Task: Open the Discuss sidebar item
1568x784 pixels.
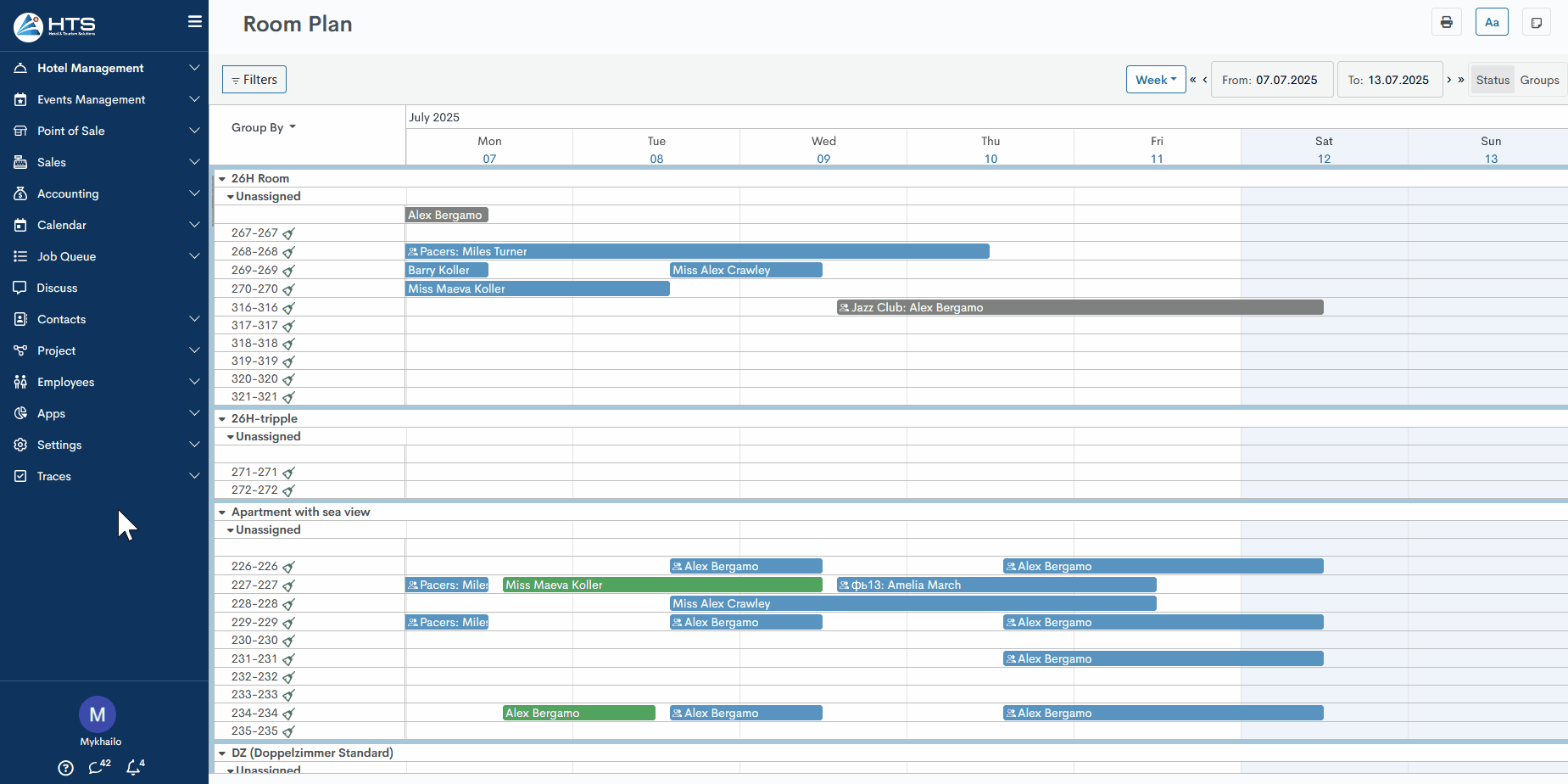Action: coord(57,288)
